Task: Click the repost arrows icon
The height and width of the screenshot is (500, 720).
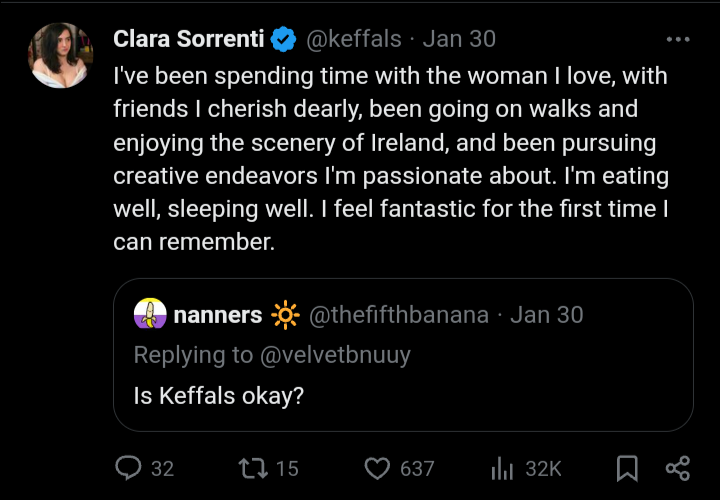Action: pyautogui.click(x=251, y=468)
